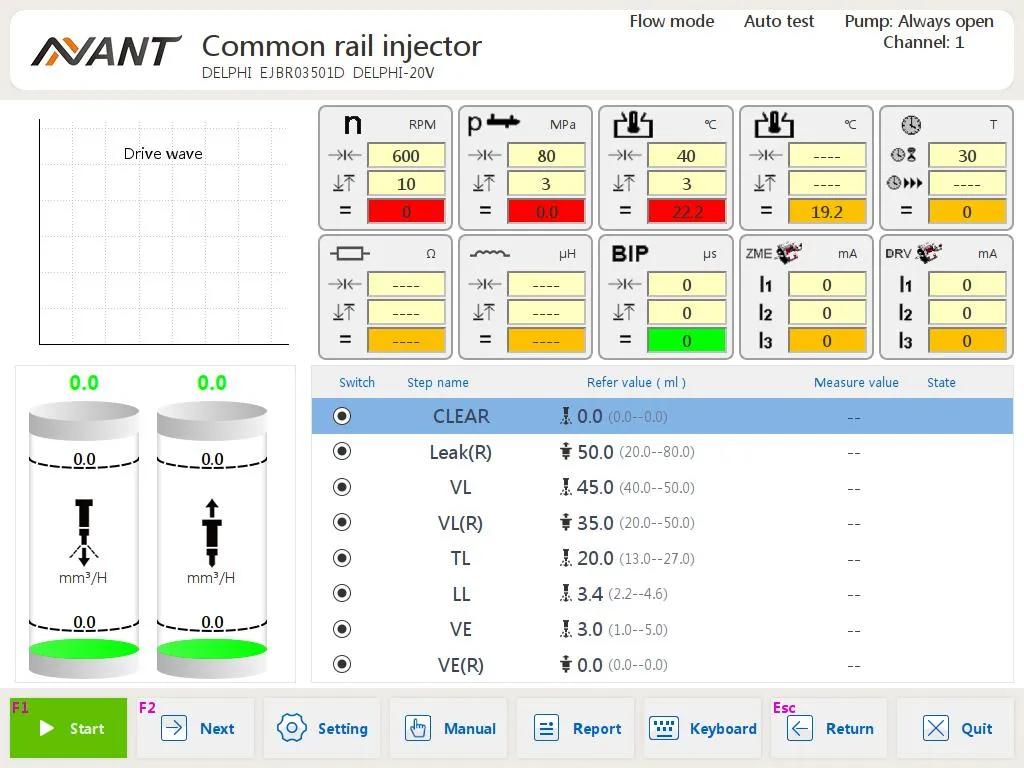Click the clock icon in the T timer panel

coord(910,123)
